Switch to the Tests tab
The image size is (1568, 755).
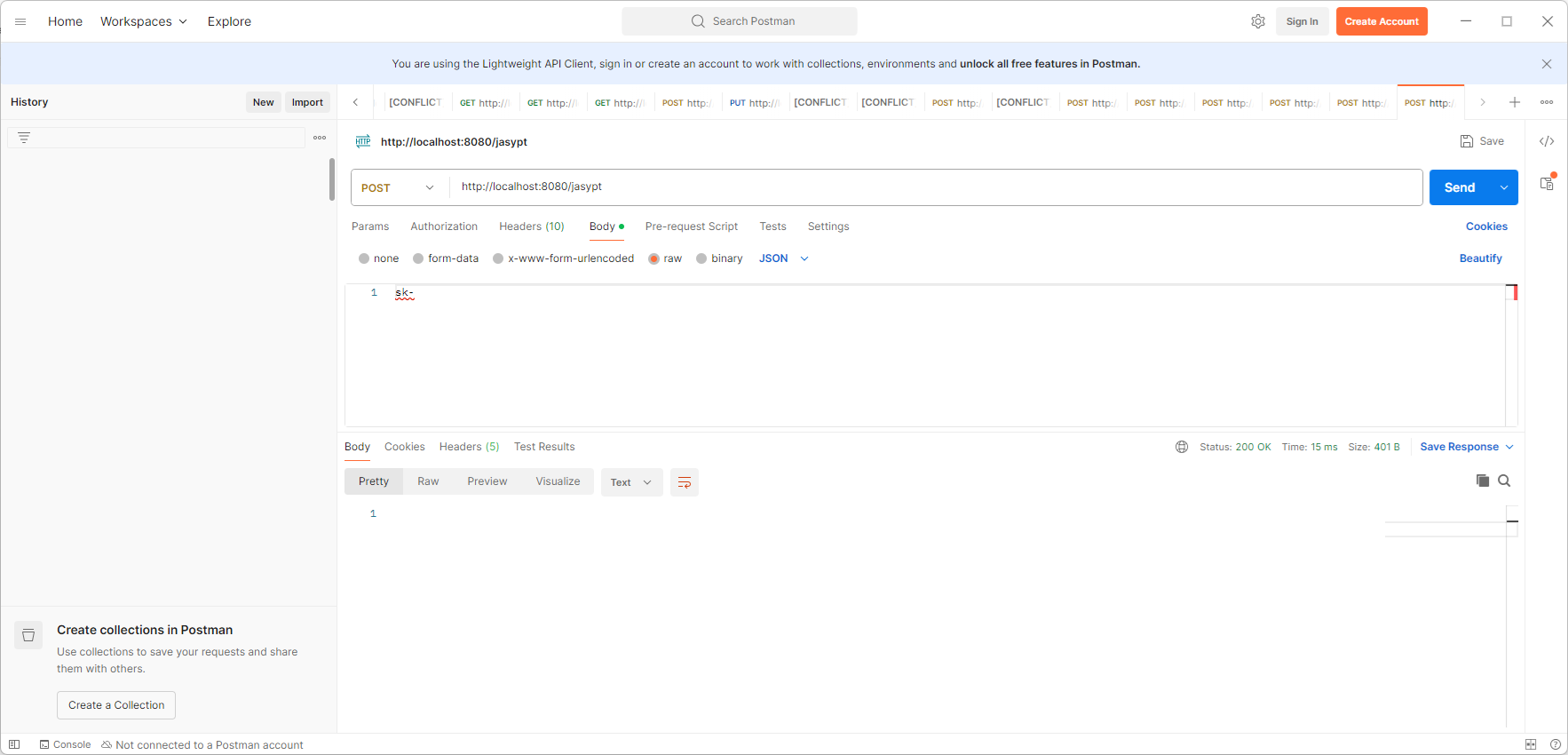772,226
